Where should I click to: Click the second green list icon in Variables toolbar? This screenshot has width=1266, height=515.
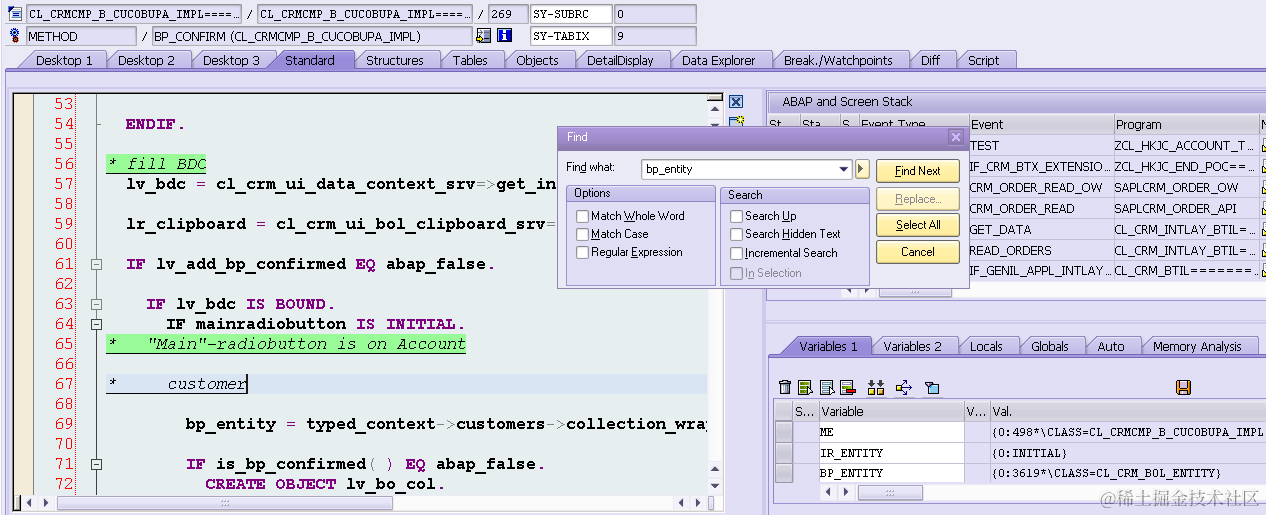coord(805,387)
